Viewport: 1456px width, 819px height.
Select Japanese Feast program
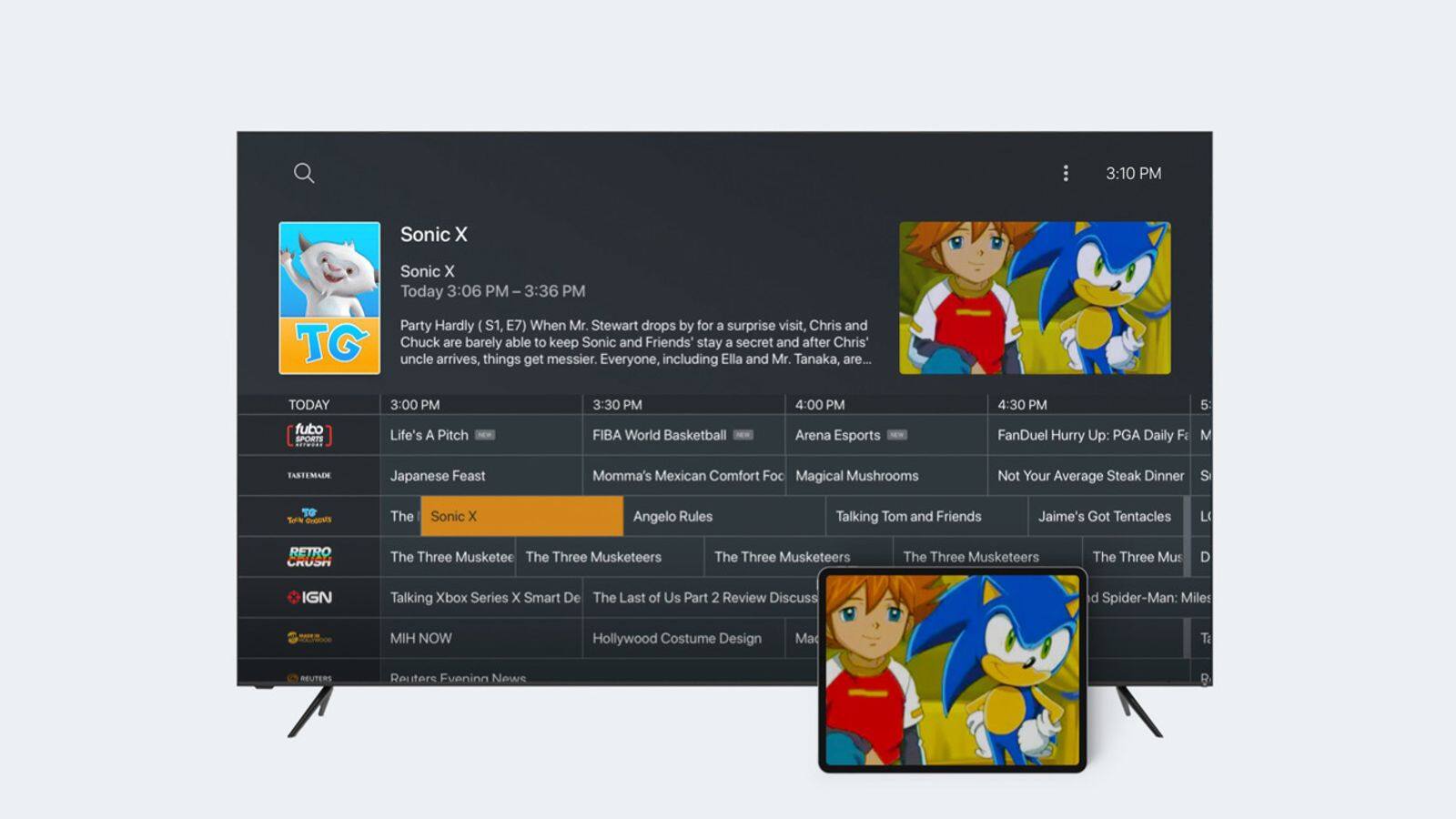(481, 476)
